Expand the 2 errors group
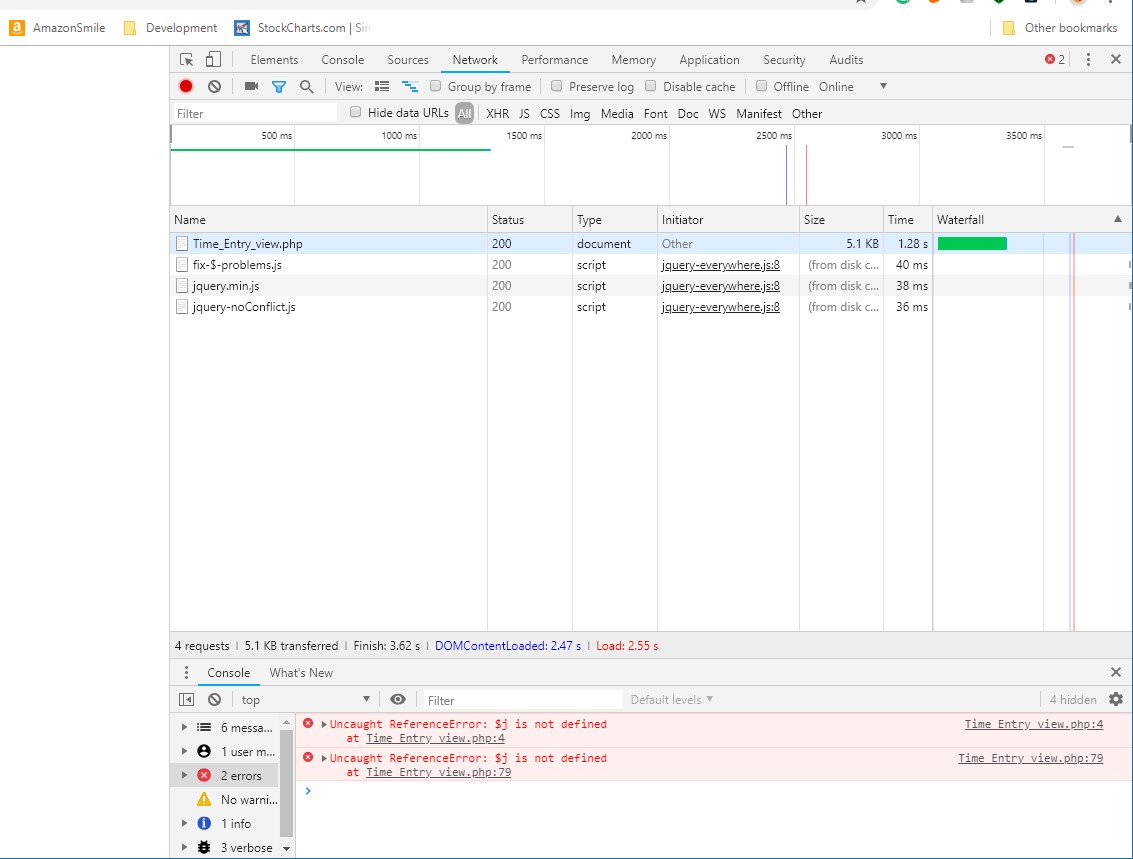 tap(184, 775)
